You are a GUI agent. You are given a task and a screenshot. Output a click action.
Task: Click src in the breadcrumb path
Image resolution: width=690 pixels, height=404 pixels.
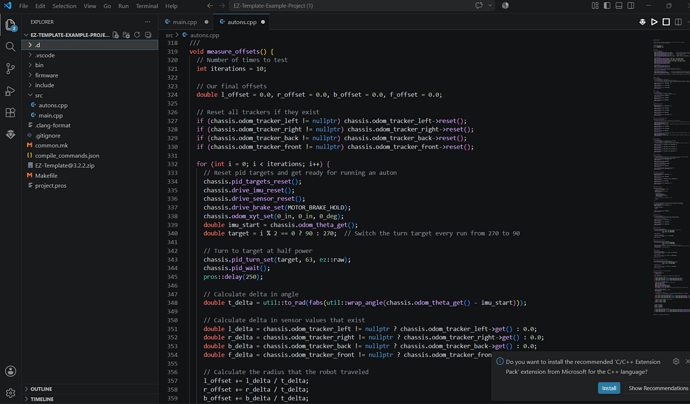pyautogui.click(x=169, y=35)
